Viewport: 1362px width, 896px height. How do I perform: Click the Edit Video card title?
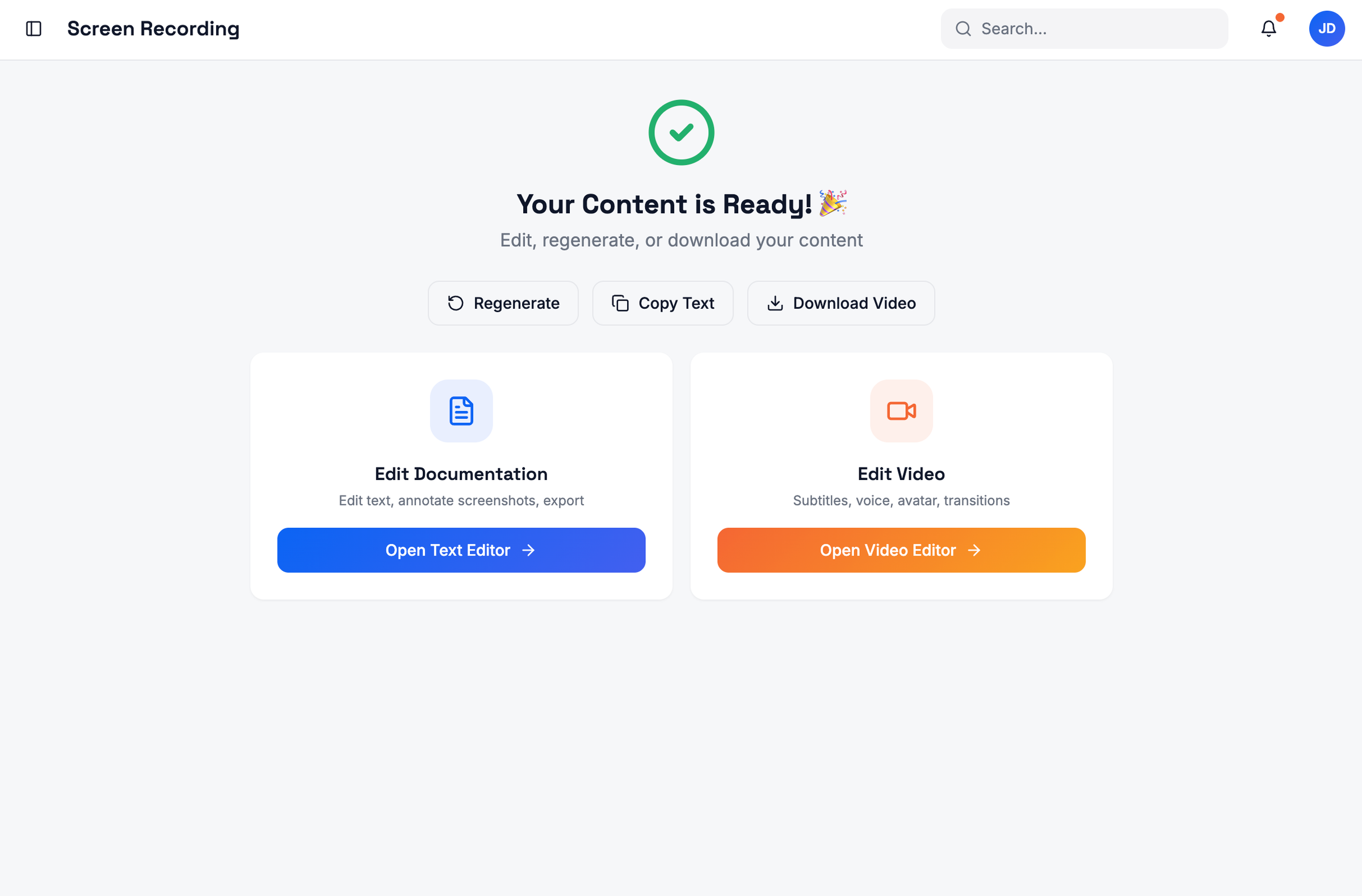pos(901,474)
